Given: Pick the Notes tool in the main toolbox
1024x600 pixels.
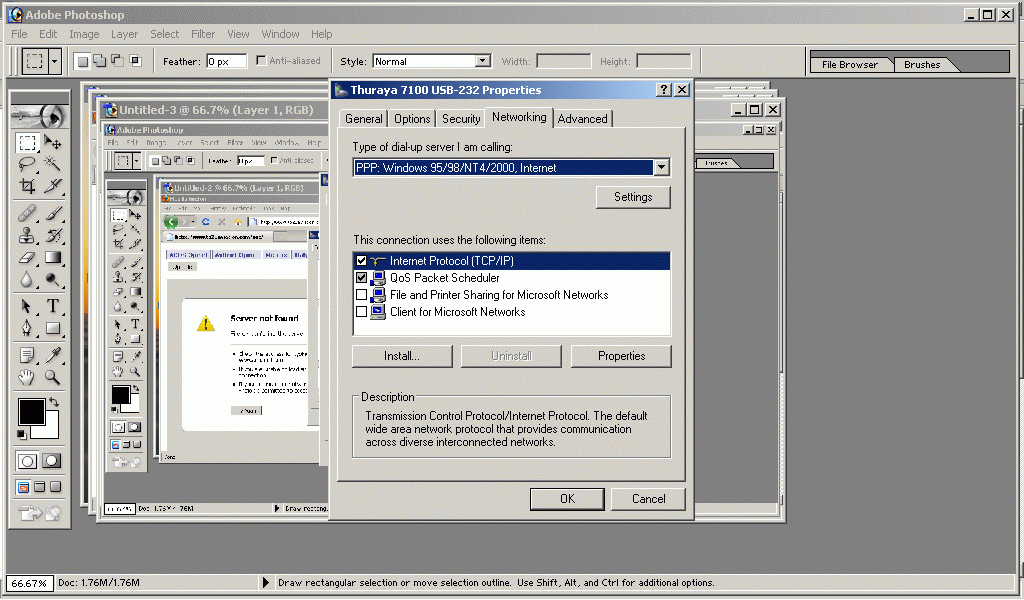Looking at the screenshot, I should pos(27,355).
